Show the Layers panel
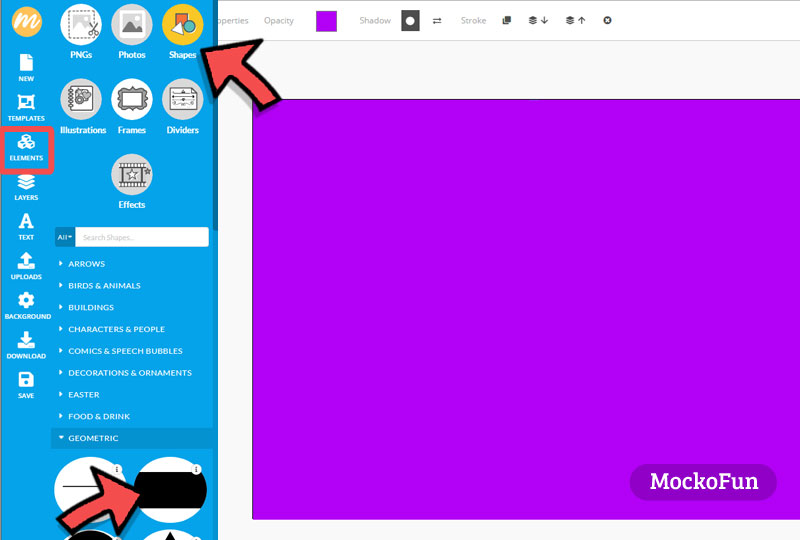This screenshot has height=540, width=800. click(x=26, y=187)
